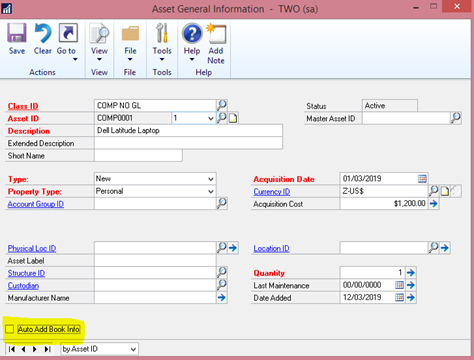Screen dimensions: 474x360
Task: Click the Structure ID link
Action: [x=26, y=273]
